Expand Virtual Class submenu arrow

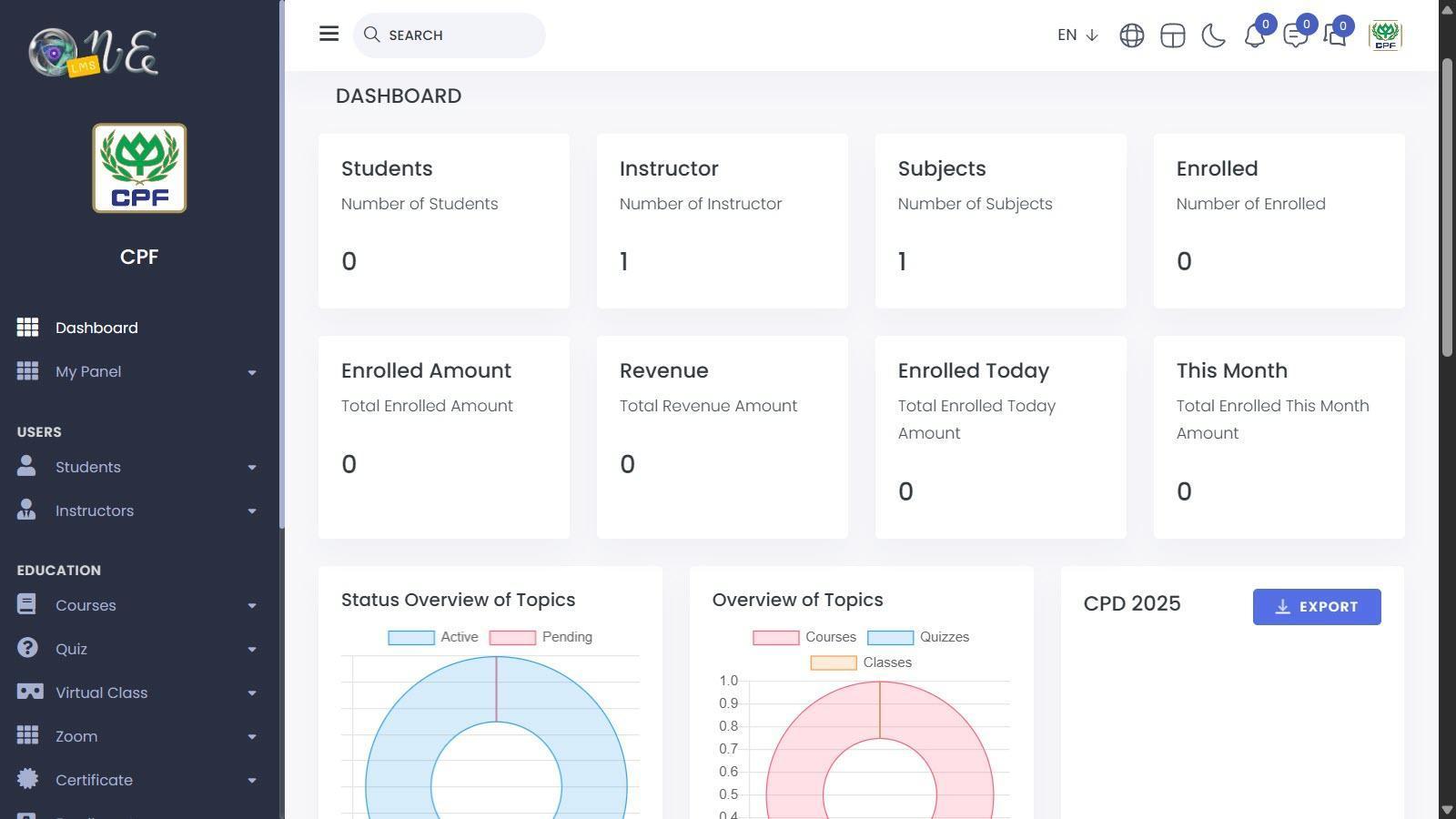coord(252,693)
